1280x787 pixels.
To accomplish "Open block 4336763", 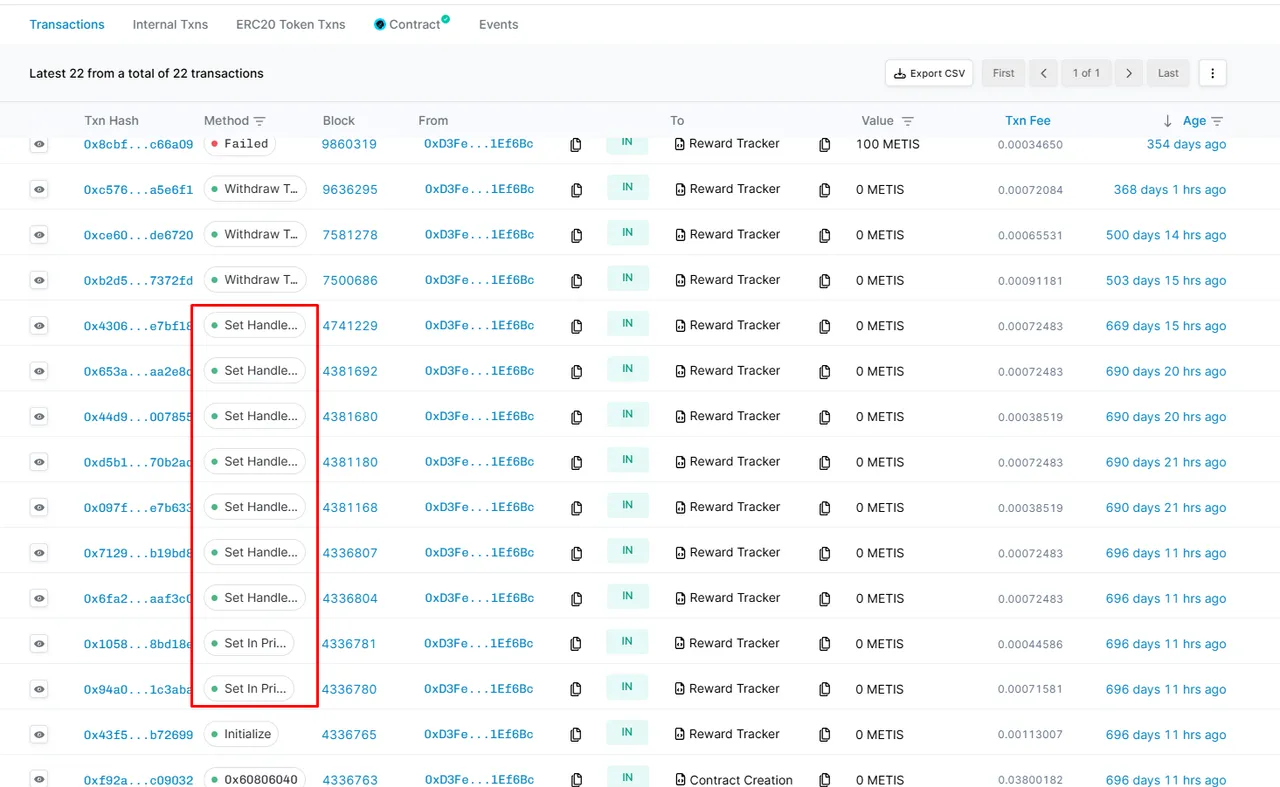I will click(x=349, y=780).
